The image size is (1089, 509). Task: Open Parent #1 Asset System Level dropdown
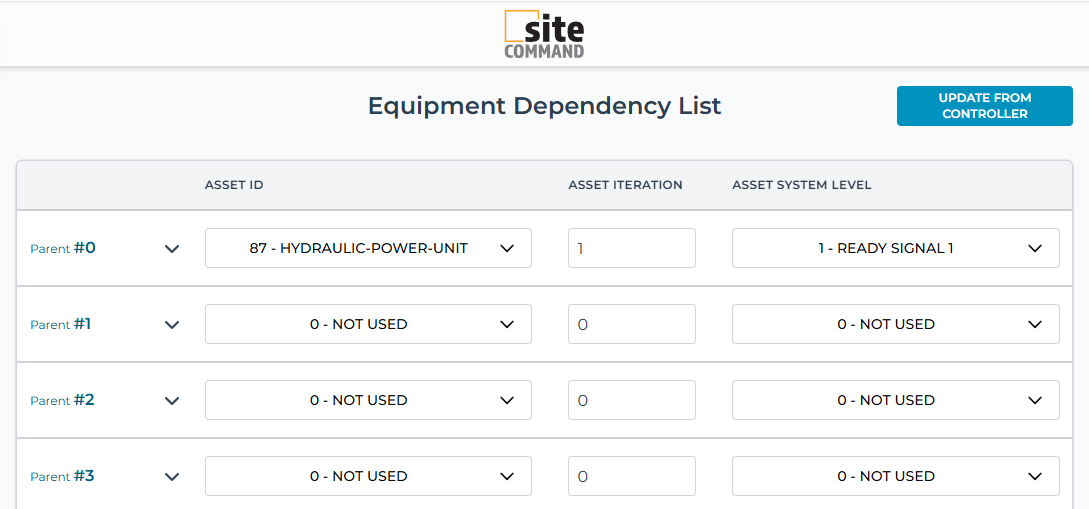coord(895,324)
